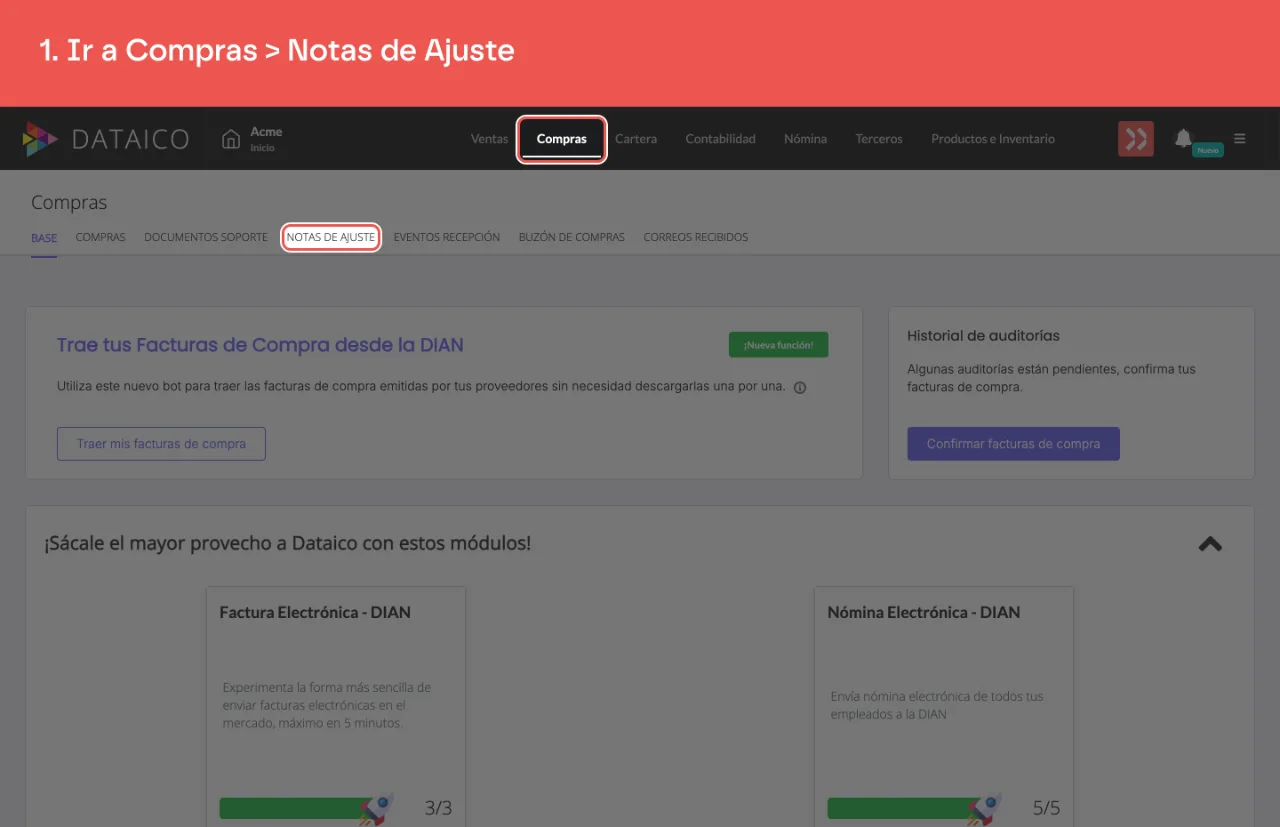Open the Acme home icon

(231, 139)
